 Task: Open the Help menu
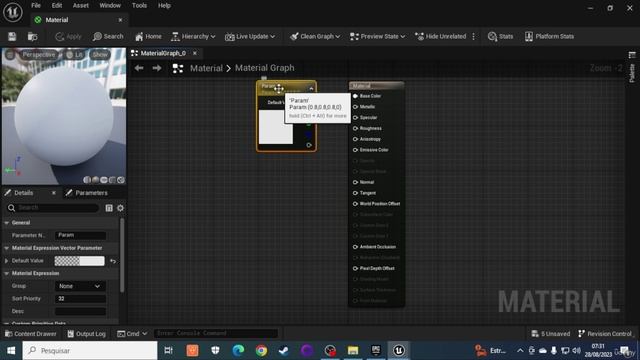coord(164,6)
